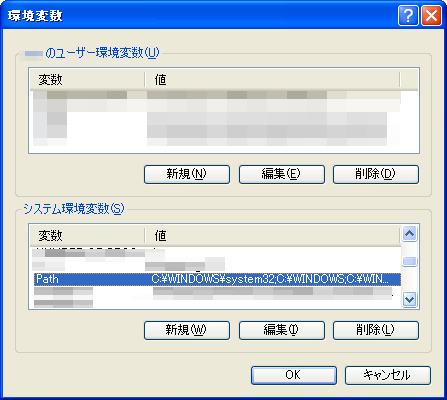
Task: Click 変数 column header in system list
Action: (87, 236)
